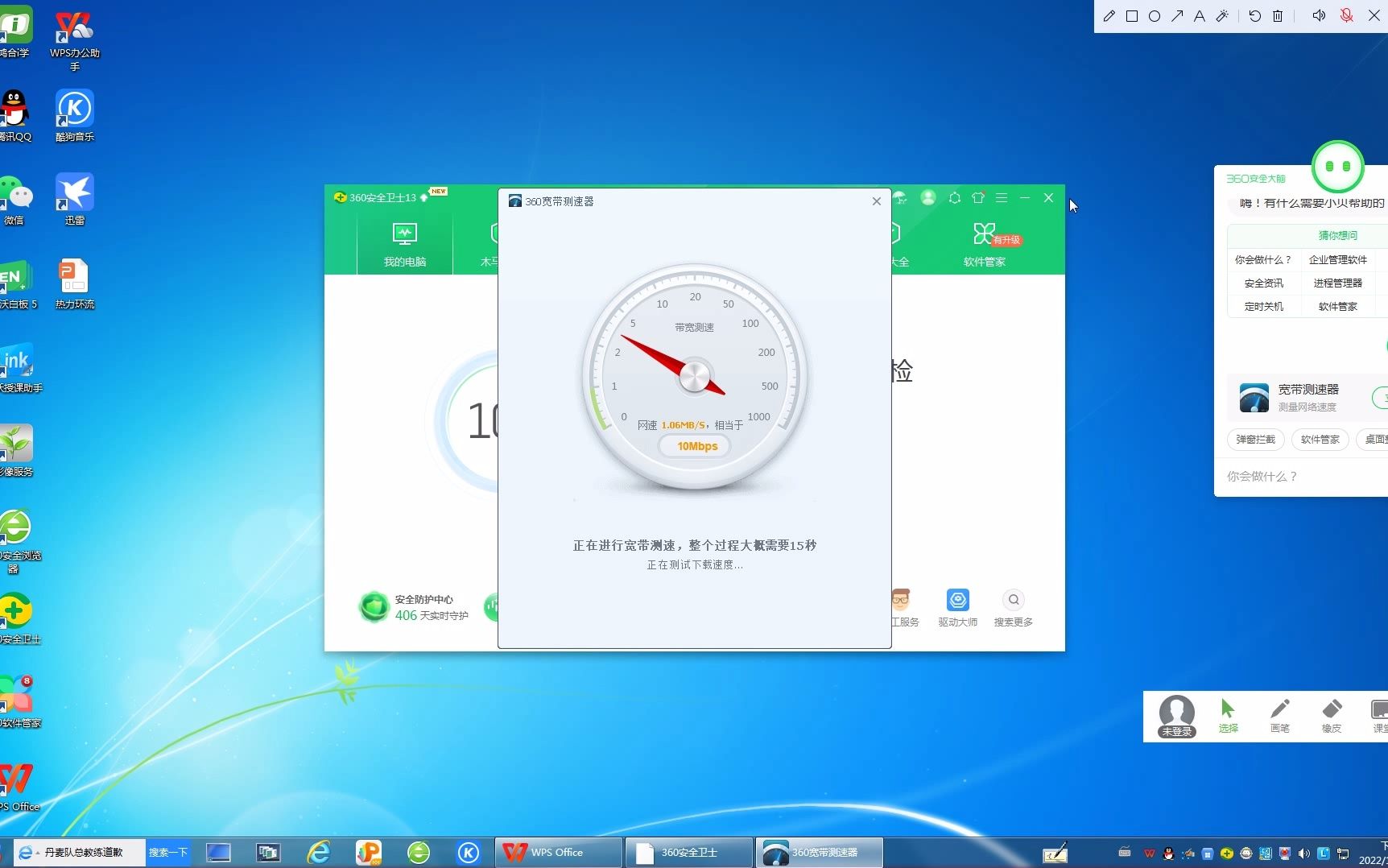Activate the 橡皮 eraser tool

1331,716
